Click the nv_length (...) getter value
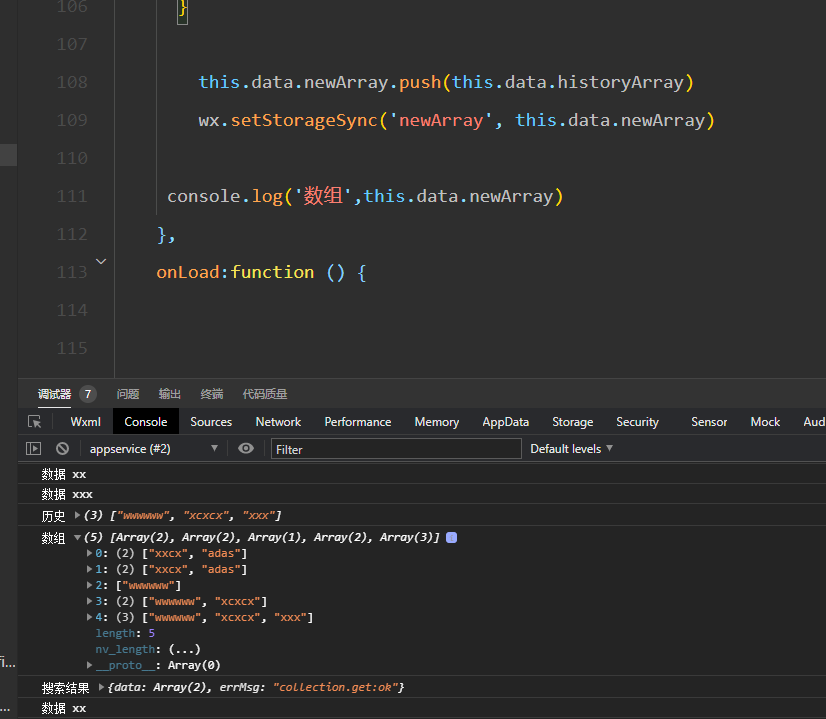826x719 pixels. 184,649
